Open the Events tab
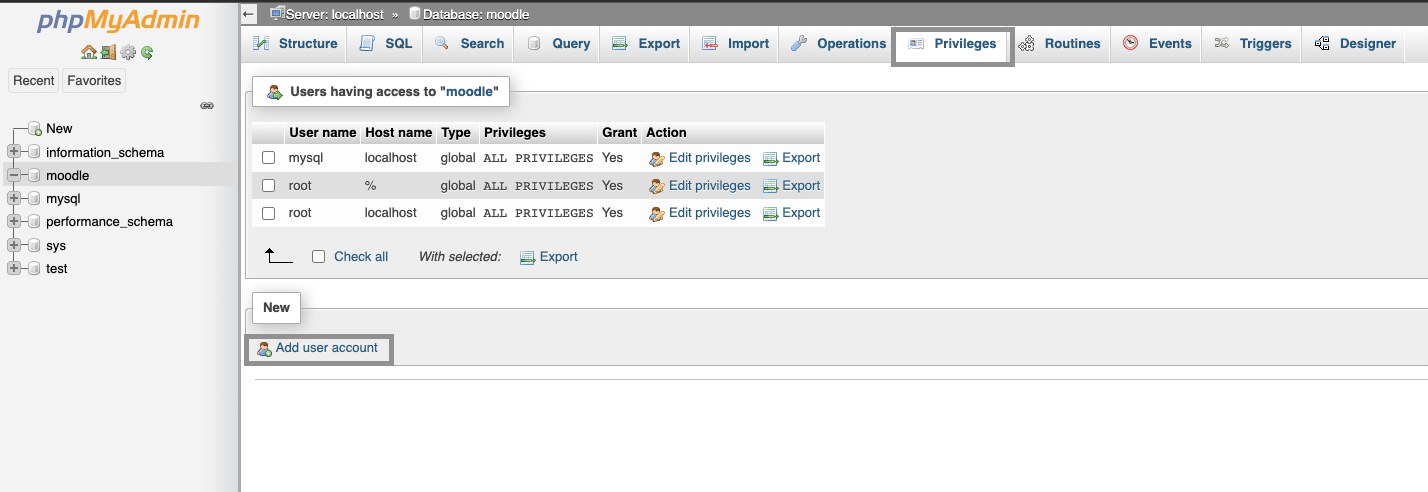The image size is (1428, 492). click(x=1157, y=44)
